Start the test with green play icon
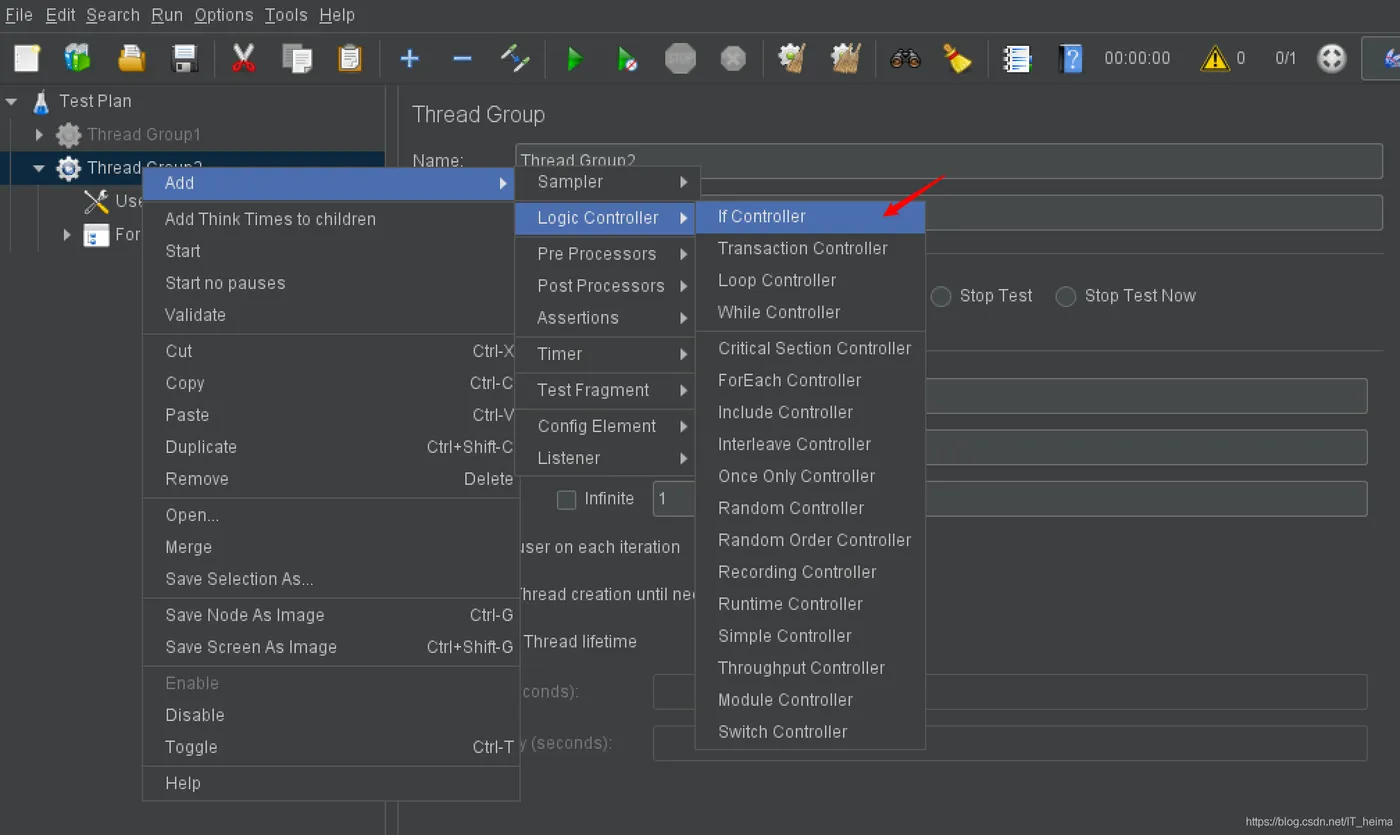Viewport: 1400px width, 835px height. click(x=575, y=58)
